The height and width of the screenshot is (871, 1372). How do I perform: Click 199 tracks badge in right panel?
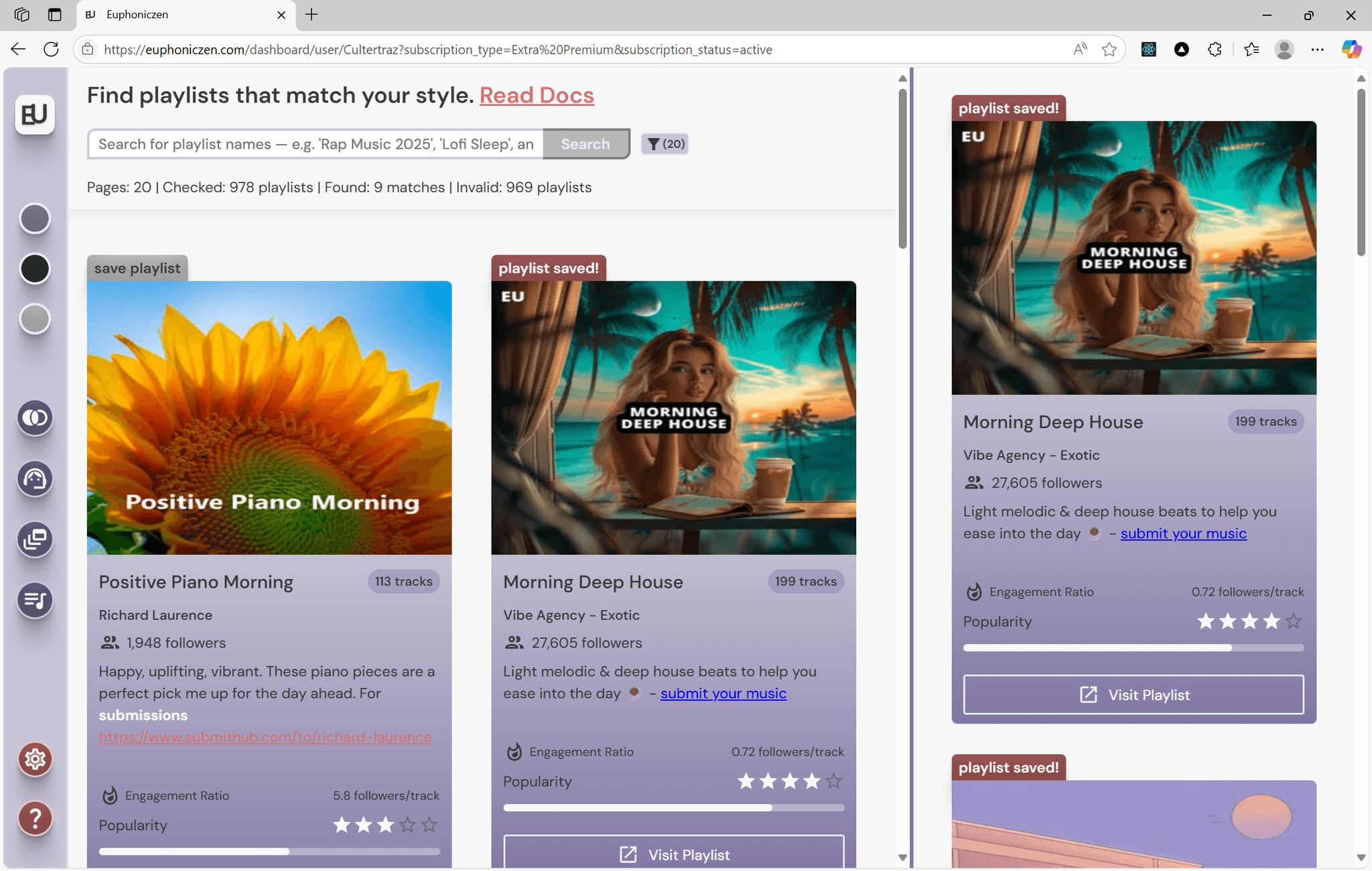[x=1265, y=421]
